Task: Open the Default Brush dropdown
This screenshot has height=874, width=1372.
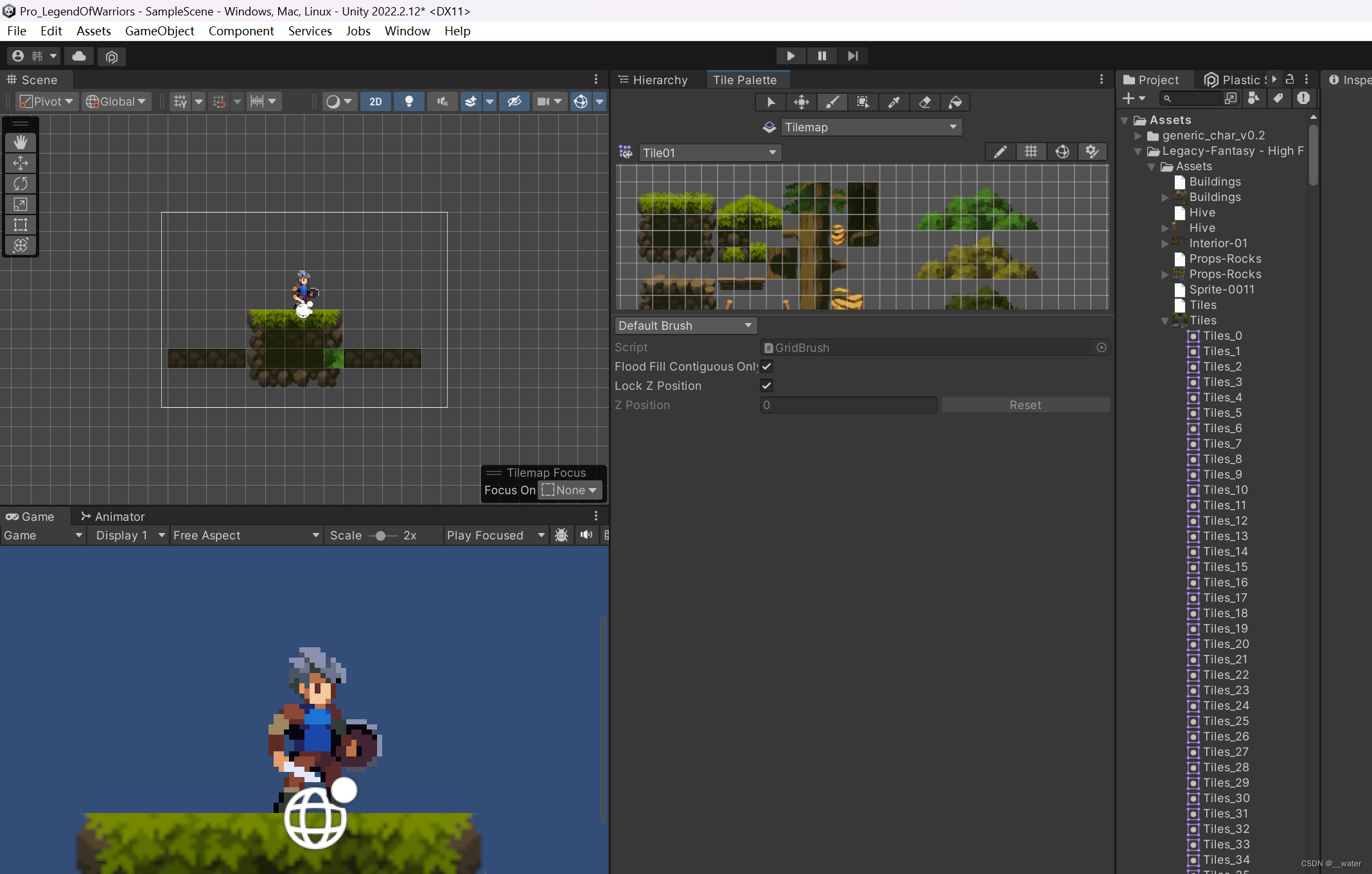Action: [x=685, y=326]
